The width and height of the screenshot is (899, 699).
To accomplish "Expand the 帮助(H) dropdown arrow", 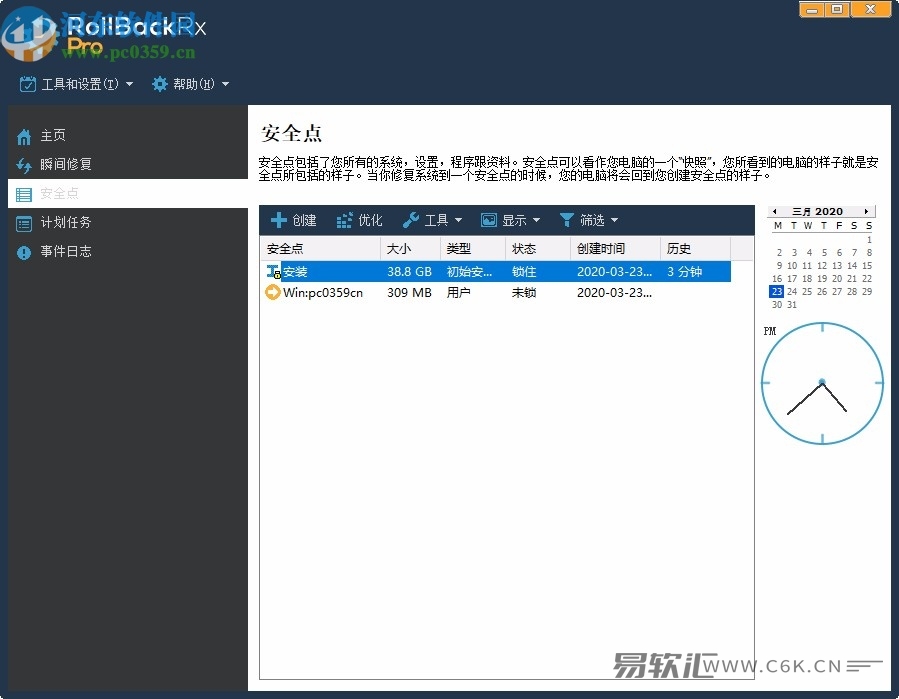I will pyautogui.click(x=225, y=84).
